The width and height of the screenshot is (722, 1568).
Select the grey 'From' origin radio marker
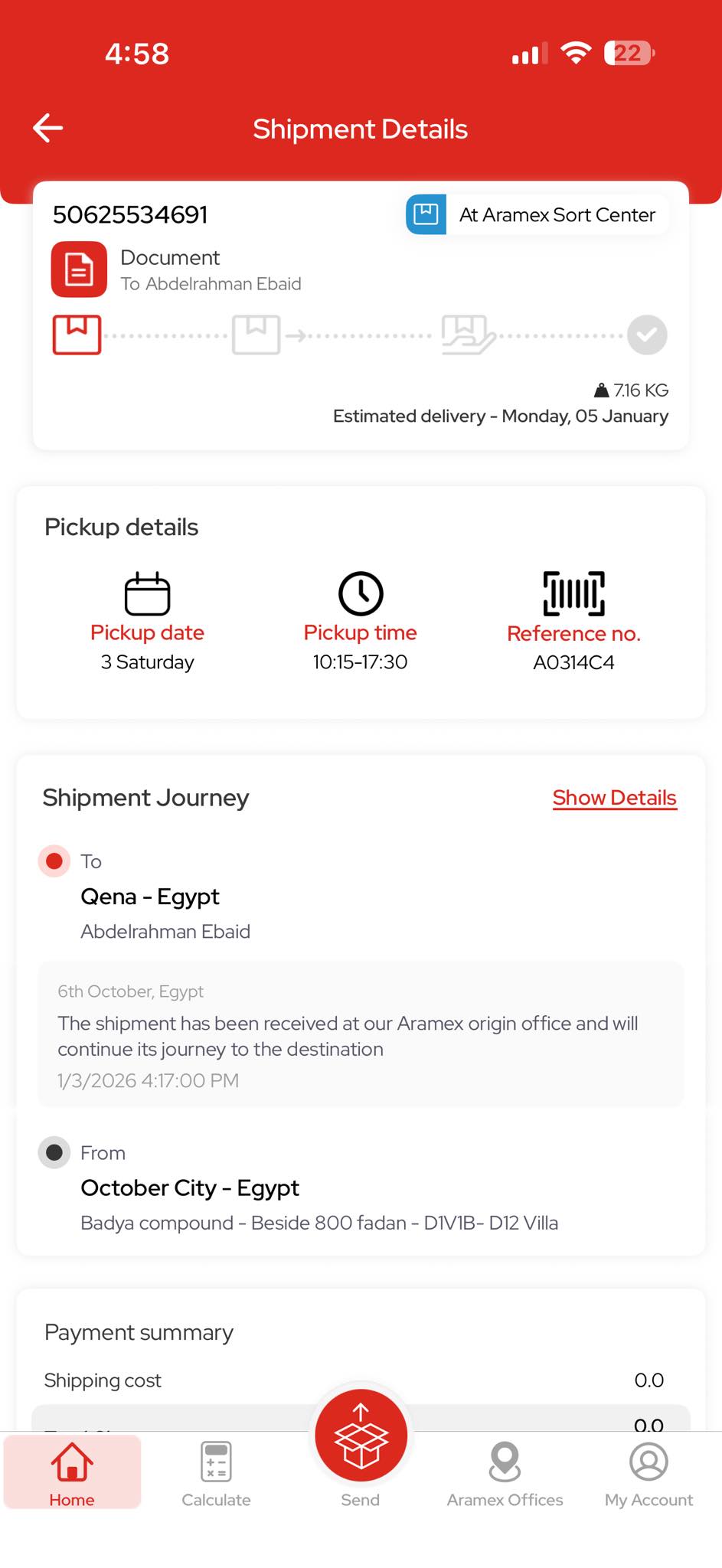pyautogui.click(x=54, y=1152)
